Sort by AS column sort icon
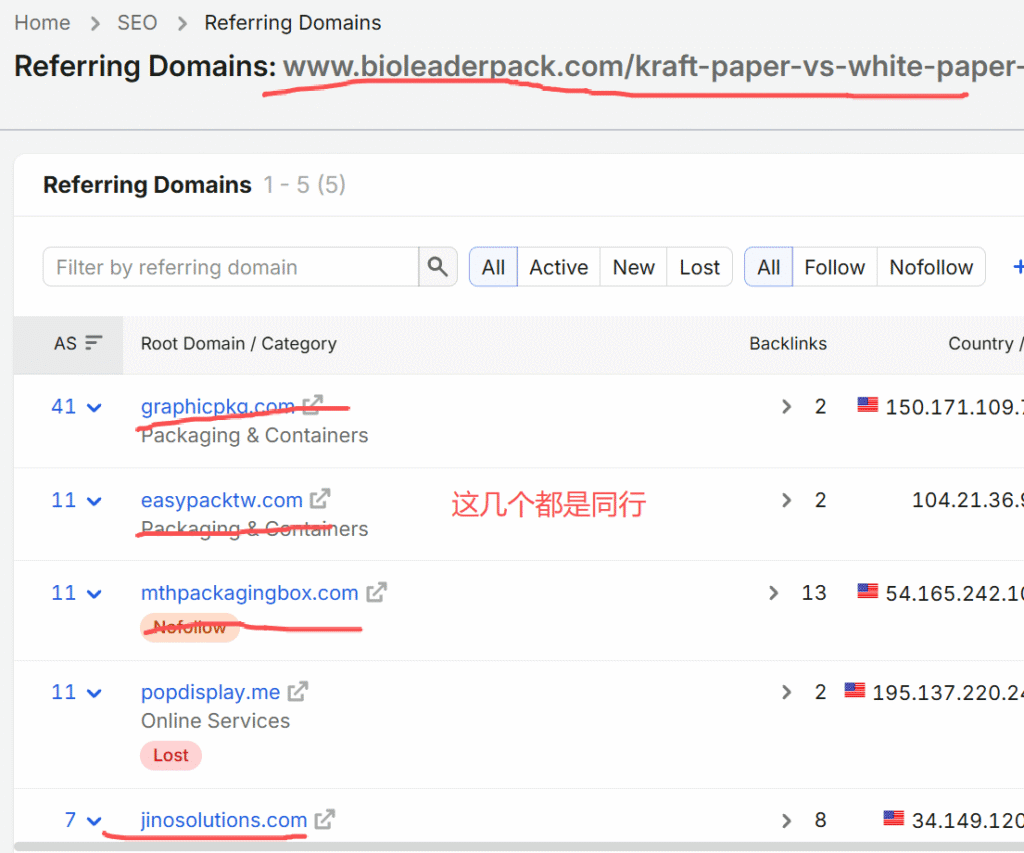Viewport: 1024px width, 853px height. click(94, 343)
